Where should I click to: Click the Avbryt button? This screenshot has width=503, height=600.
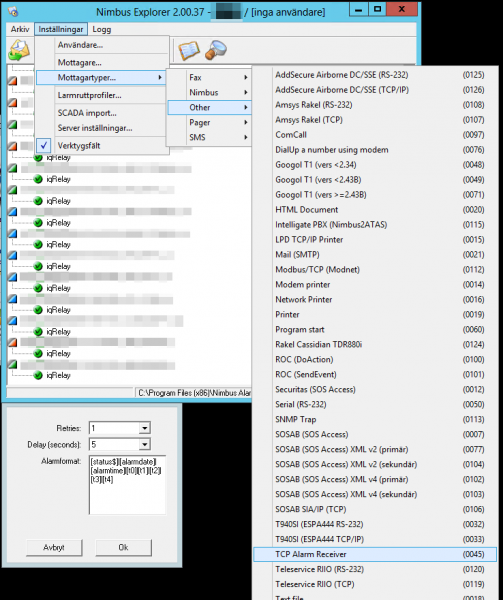click(54, 548)
